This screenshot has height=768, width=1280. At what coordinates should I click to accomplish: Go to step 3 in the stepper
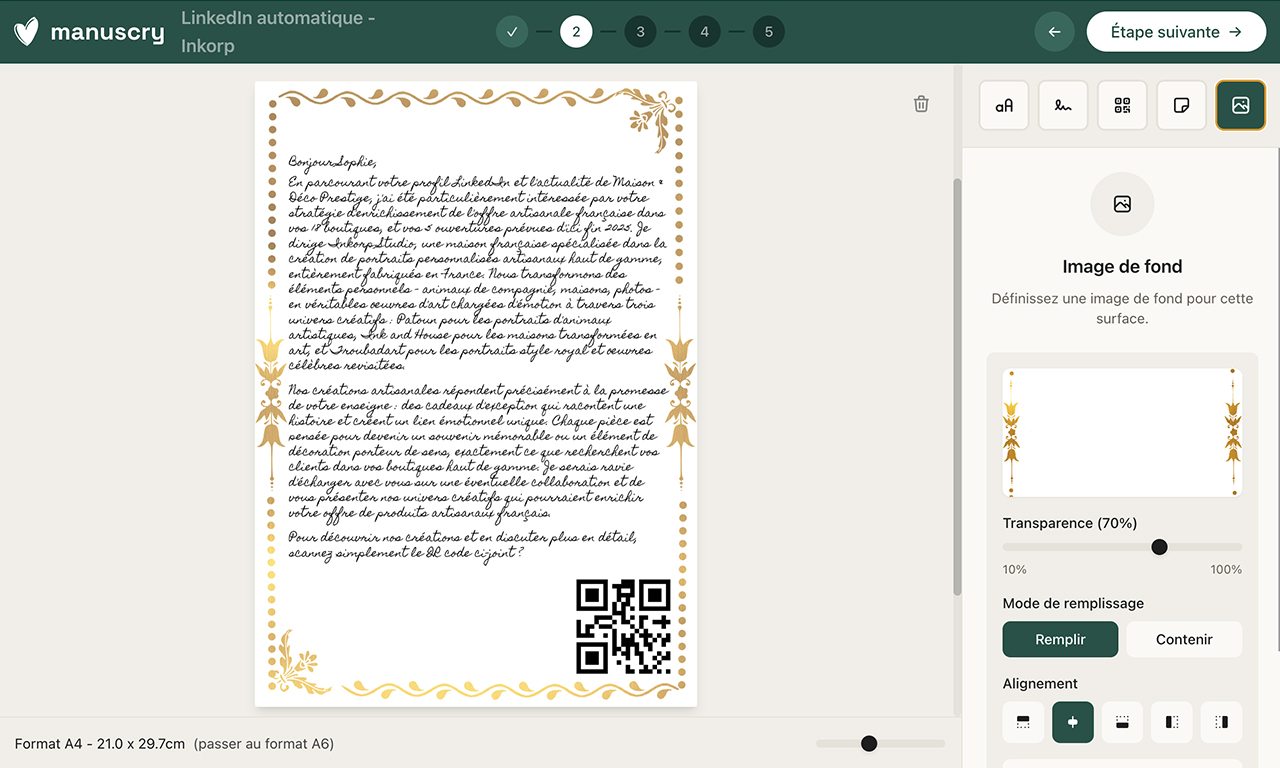pyautogui.click(x=640, y=32)
